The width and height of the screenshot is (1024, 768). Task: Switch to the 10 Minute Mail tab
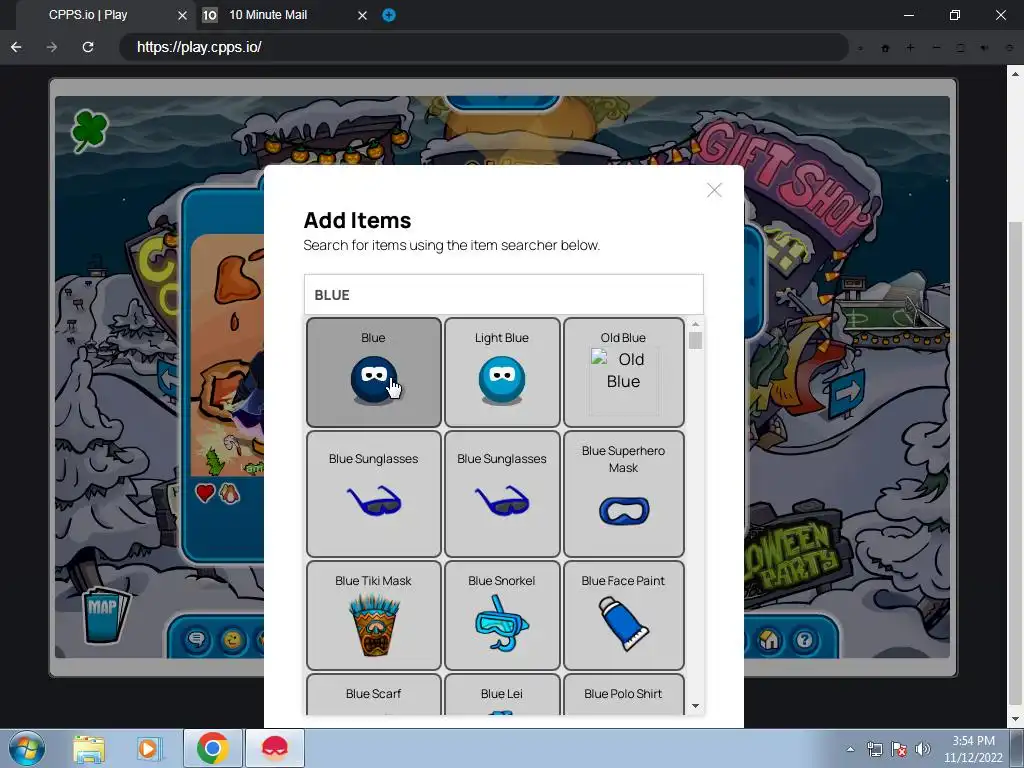(x=268, y=15)
